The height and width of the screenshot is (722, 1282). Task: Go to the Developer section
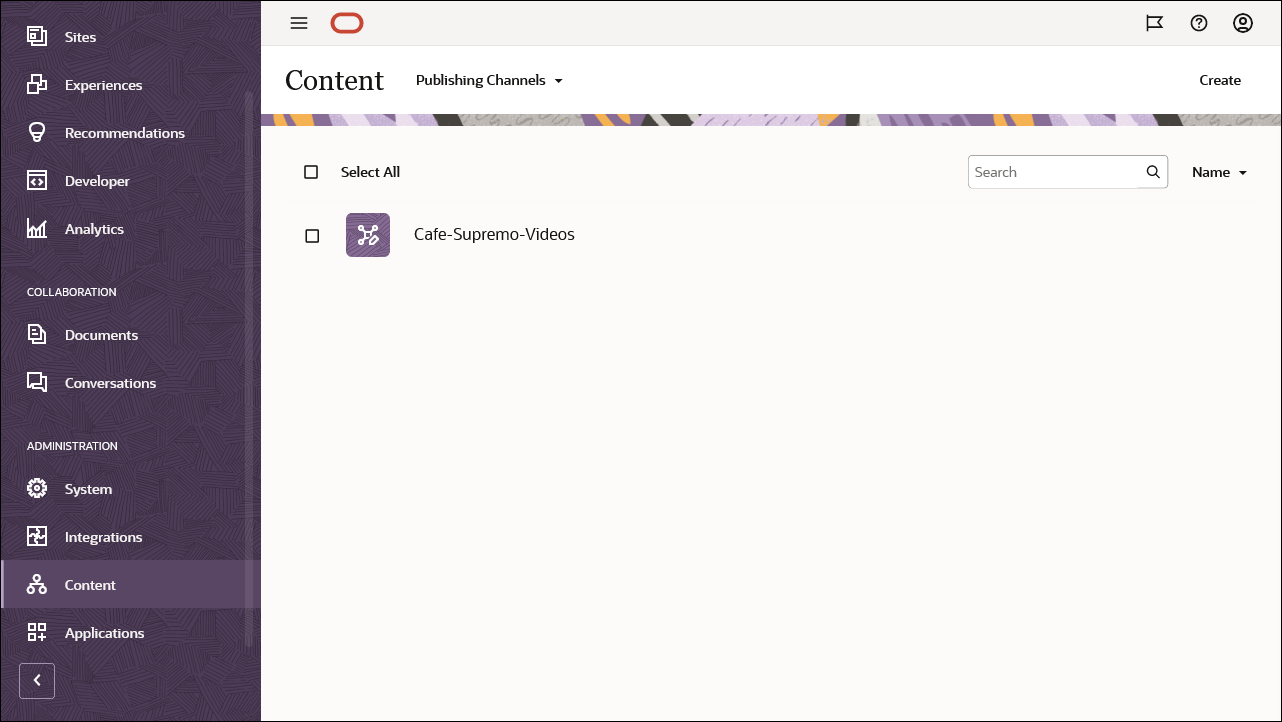click(96, 180)
